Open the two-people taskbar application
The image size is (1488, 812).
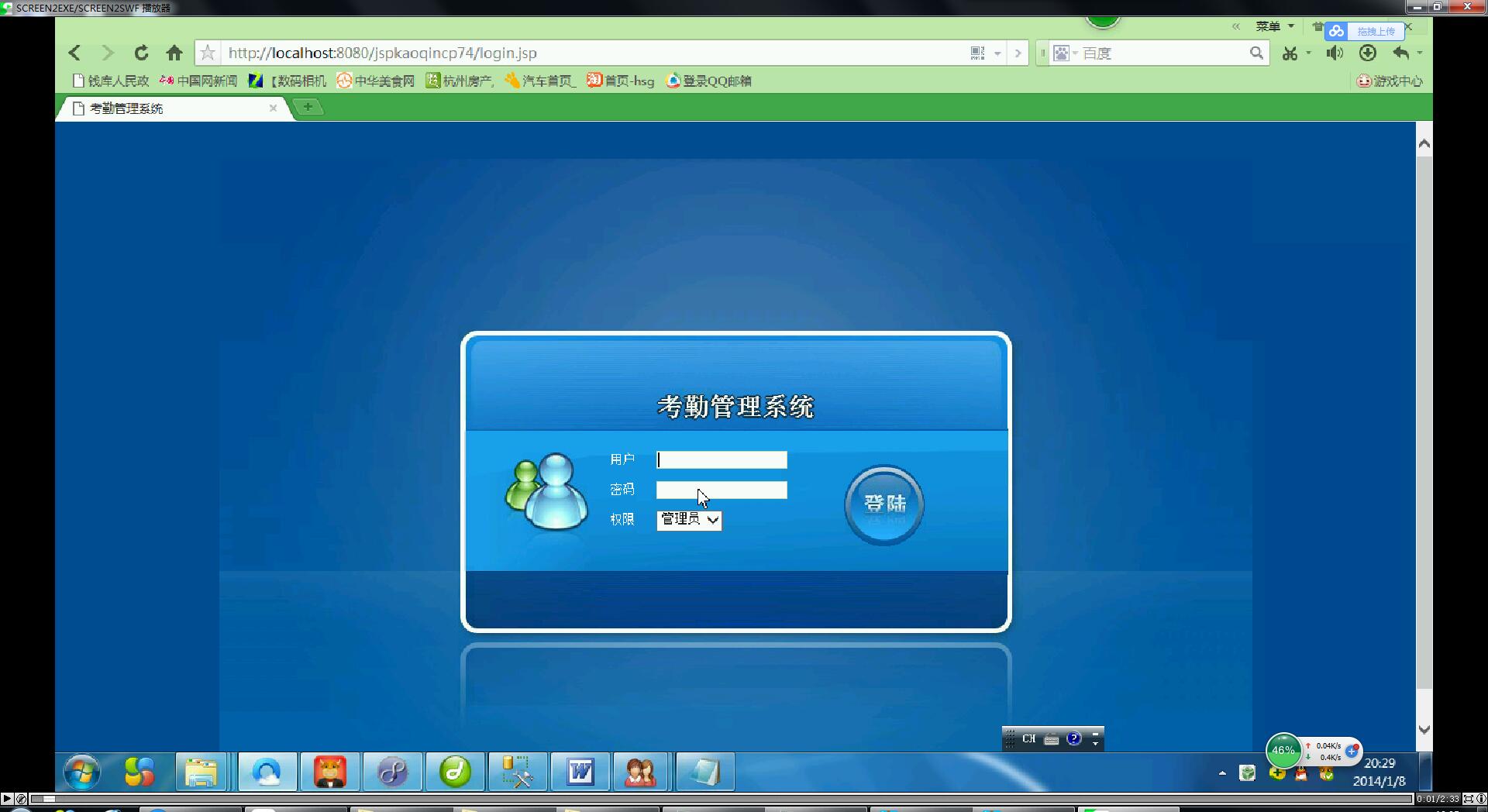(640, 772)
